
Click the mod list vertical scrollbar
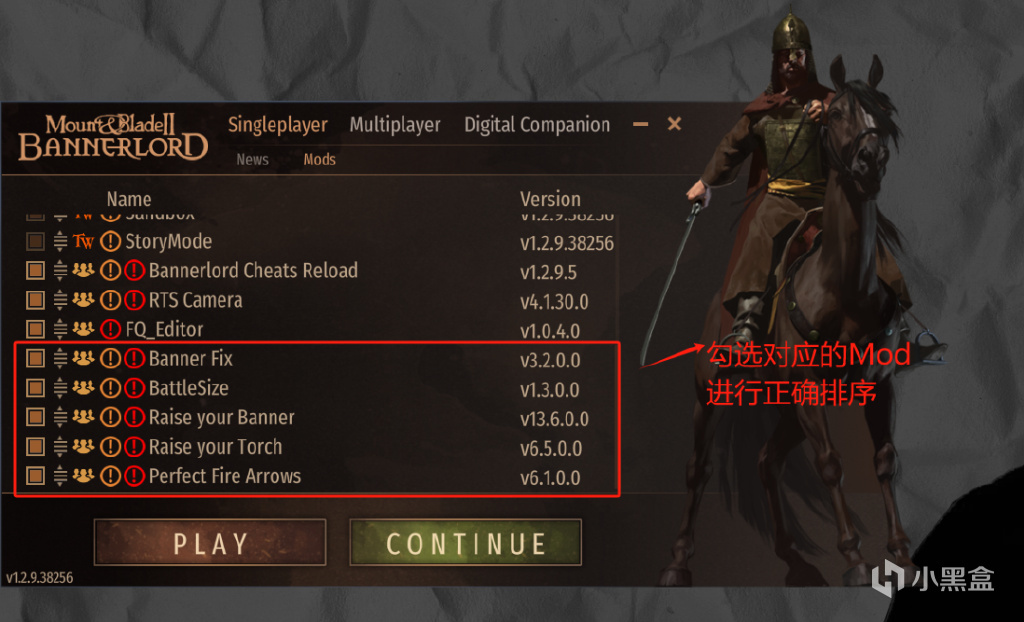coord(617,353)
